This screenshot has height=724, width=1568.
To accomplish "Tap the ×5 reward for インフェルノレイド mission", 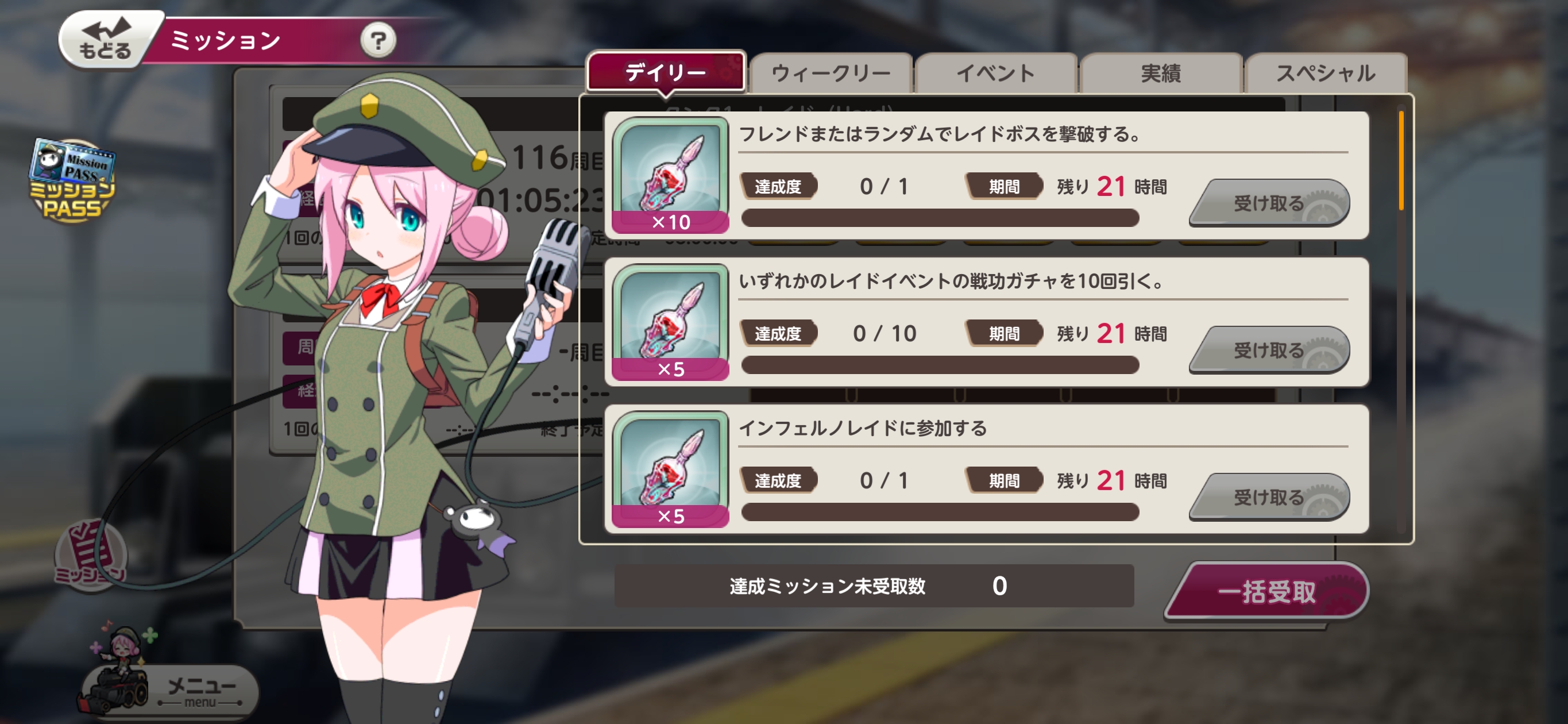I will point(670,469).
